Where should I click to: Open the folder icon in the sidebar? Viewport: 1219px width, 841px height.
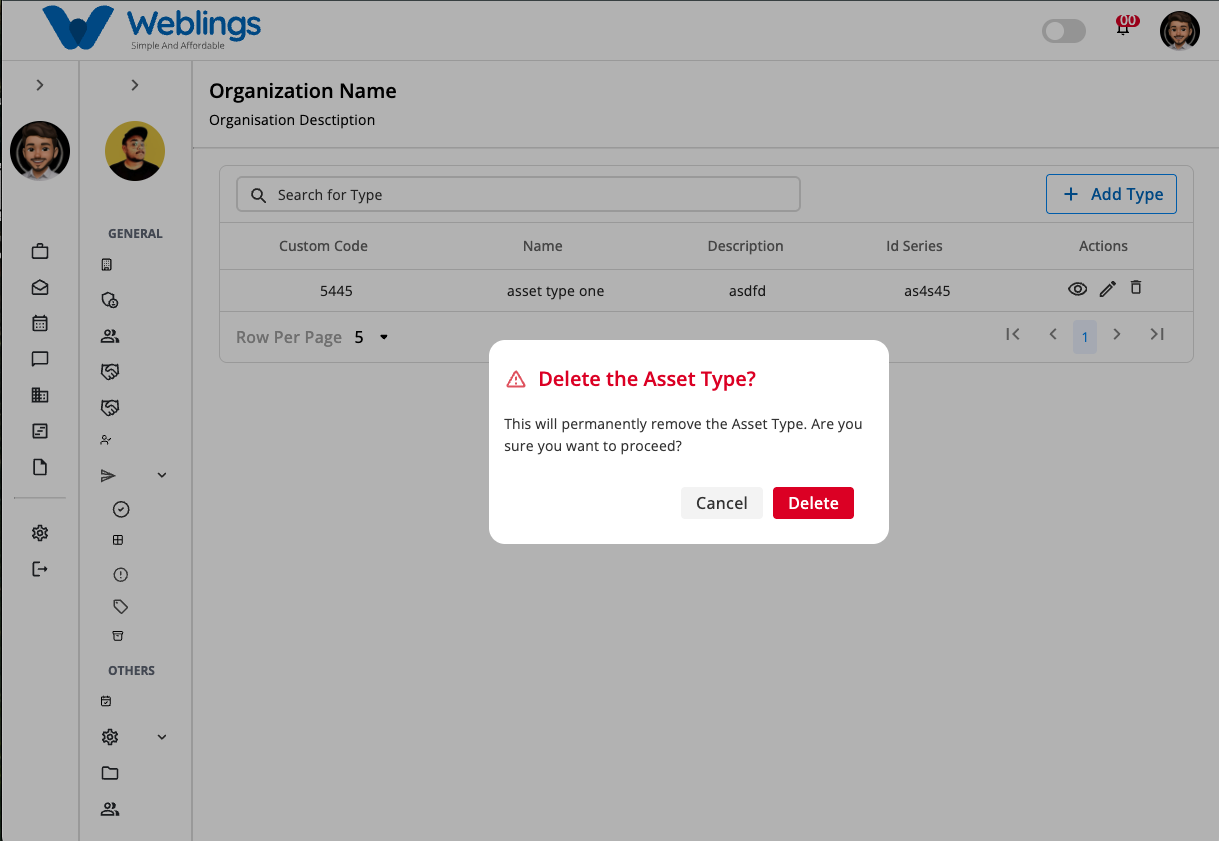(x=110, y=773)
